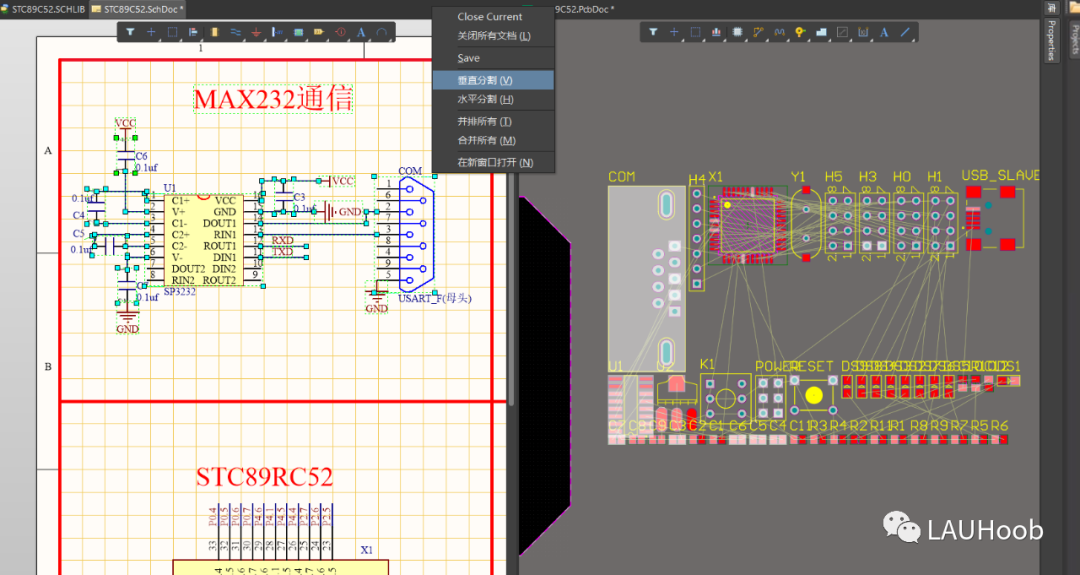Select the arc drawing tool in schematic toolbar
This screenshot has width=1080, height=575.
382,32
